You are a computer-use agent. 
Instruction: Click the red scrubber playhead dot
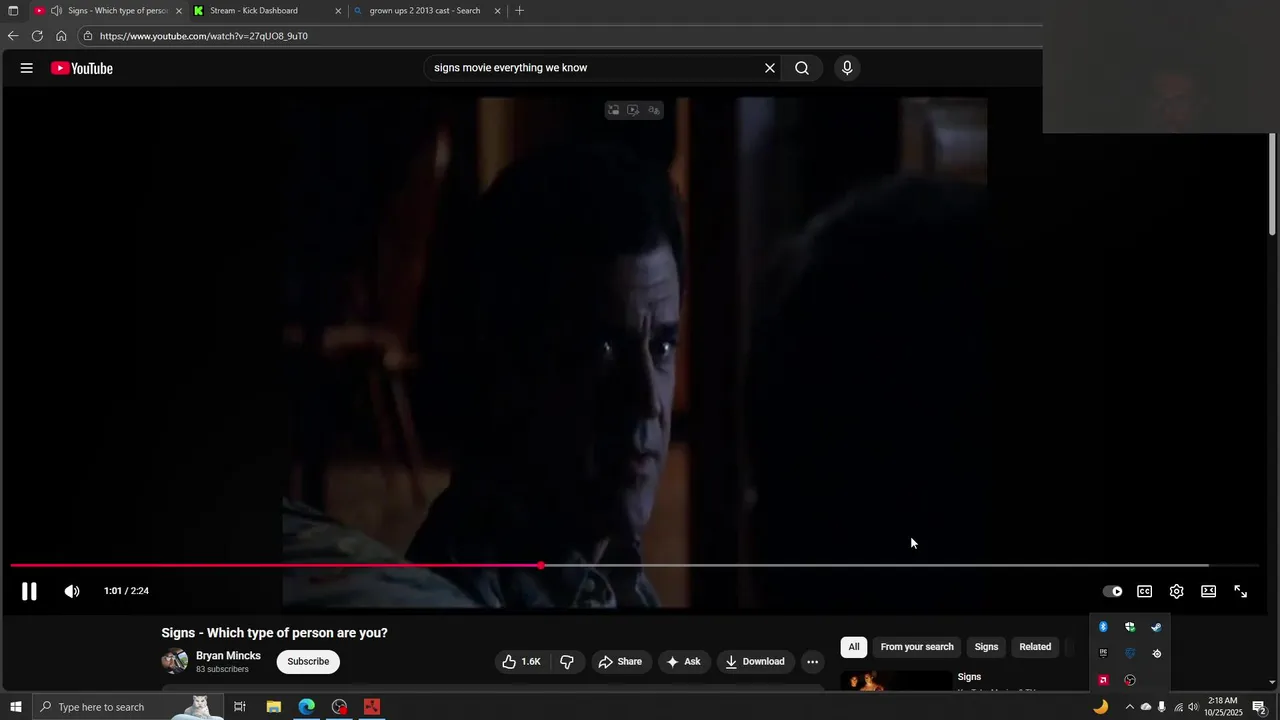click(541, 566)
